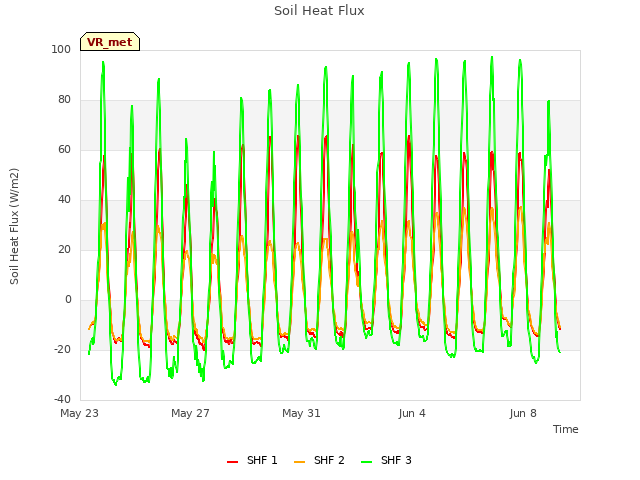This screenshot has width=640, height=480.
Task: Click the 0 y-axis tick label
Action: pyautogui.click(x=68, y=300)
